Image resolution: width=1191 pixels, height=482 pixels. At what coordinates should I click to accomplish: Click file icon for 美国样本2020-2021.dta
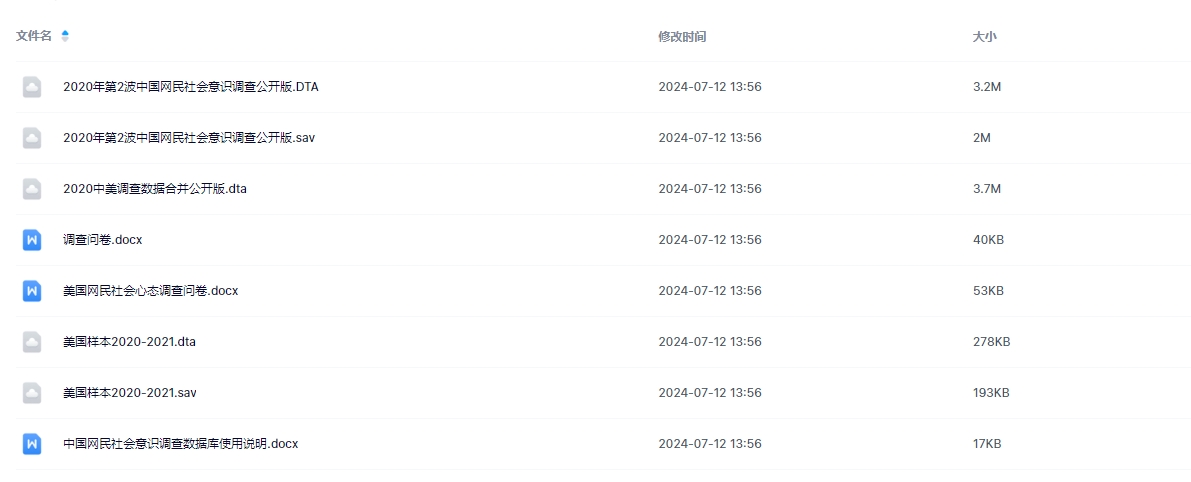pos(32,342)
